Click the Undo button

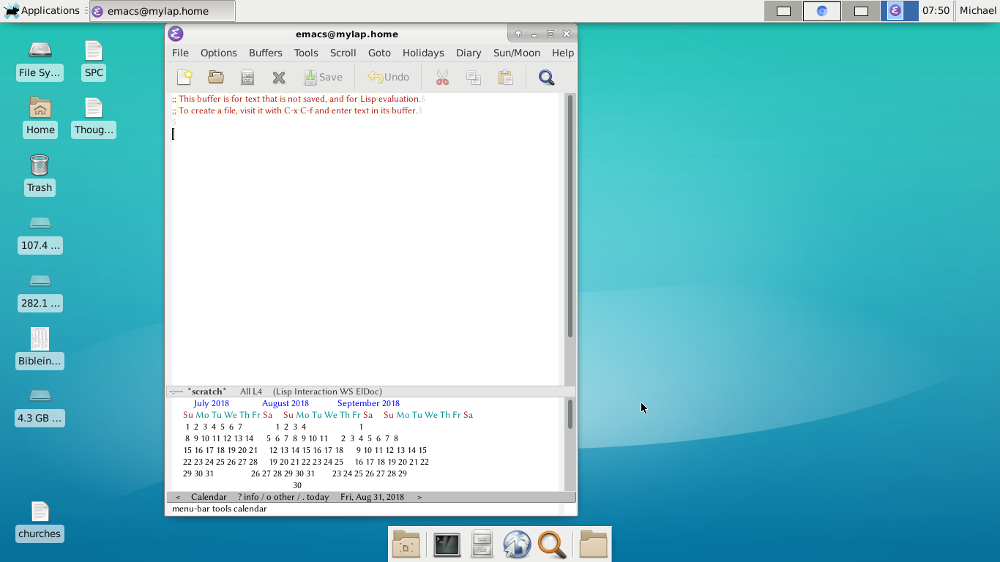click(388, 77)
